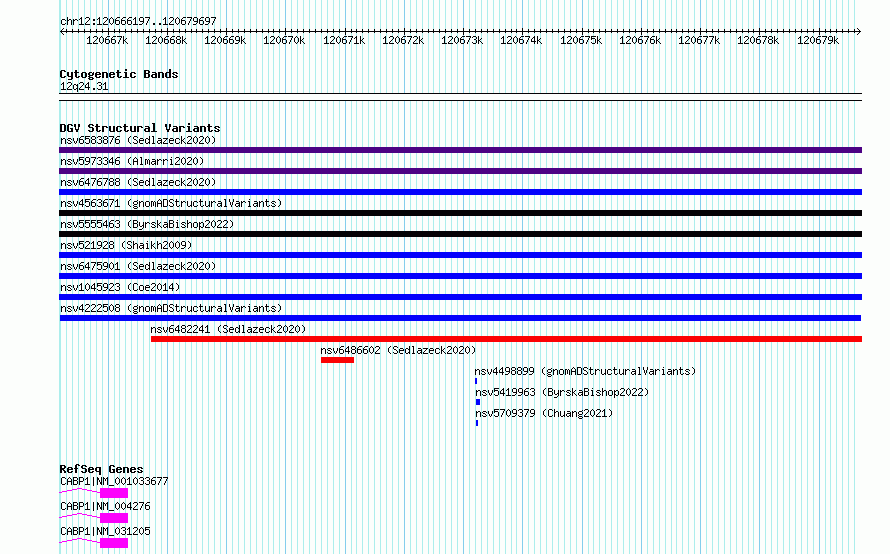The image size is (890, 554).
Task: Click the 120679k ruler tick label
Action: (x=818, y=40)
